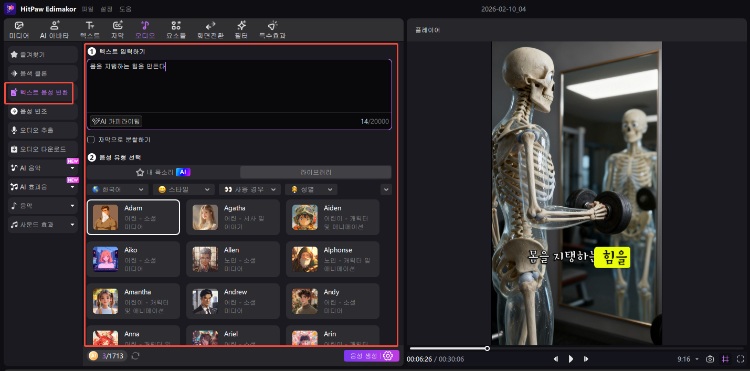Viewport: 750px width, 371px height.
Task: Check the 자막으로 분할하기 split-into-subtitles checkbox
Action: coord(91,140)
